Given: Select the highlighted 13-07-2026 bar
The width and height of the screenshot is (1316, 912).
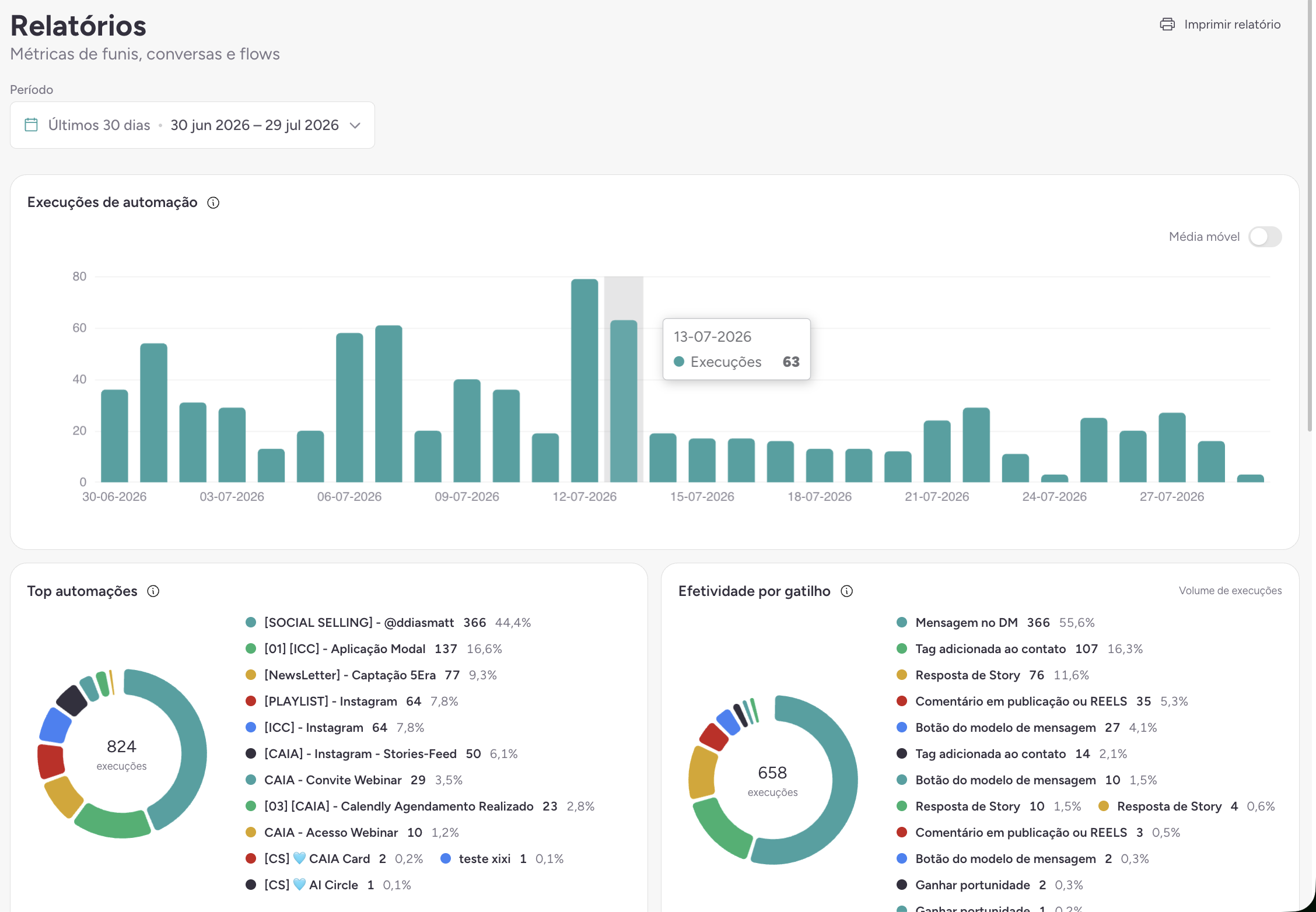Looking at the screenshot, I should click(x=624, y=401).
